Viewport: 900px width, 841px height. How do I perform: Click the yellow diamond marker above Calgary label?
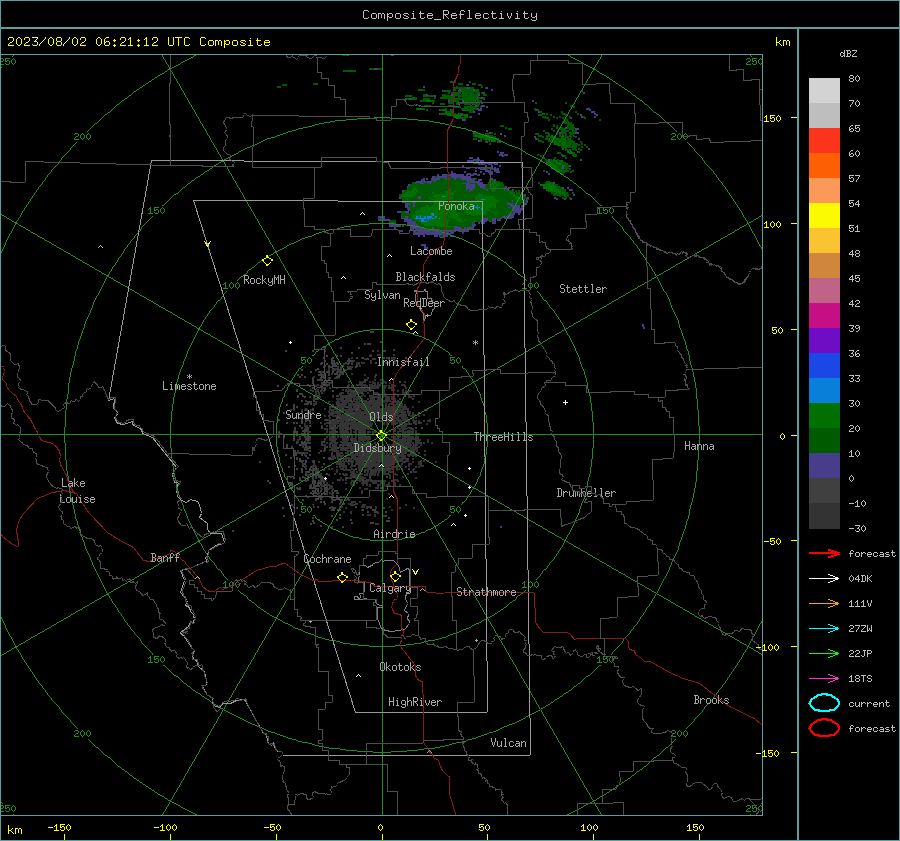pyautogui.click(x=395, y=576)
